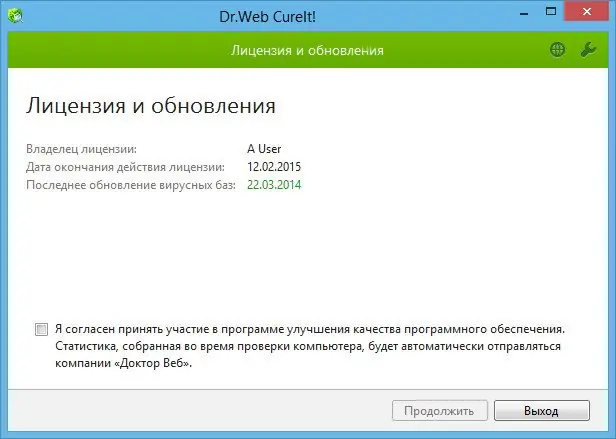Select the license expiration date 12.02.2015
This screenshot has width=616, height=439.
(x=274, y=167)
